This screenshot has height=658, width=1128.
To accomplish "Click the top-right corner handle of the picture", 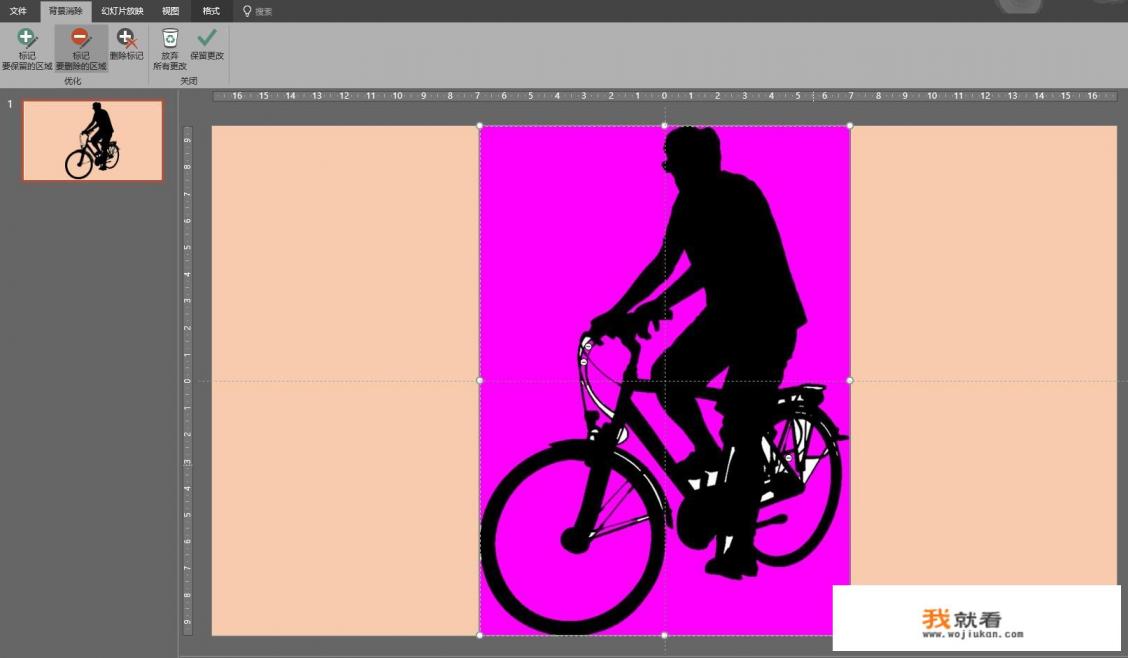I will 850,126.
